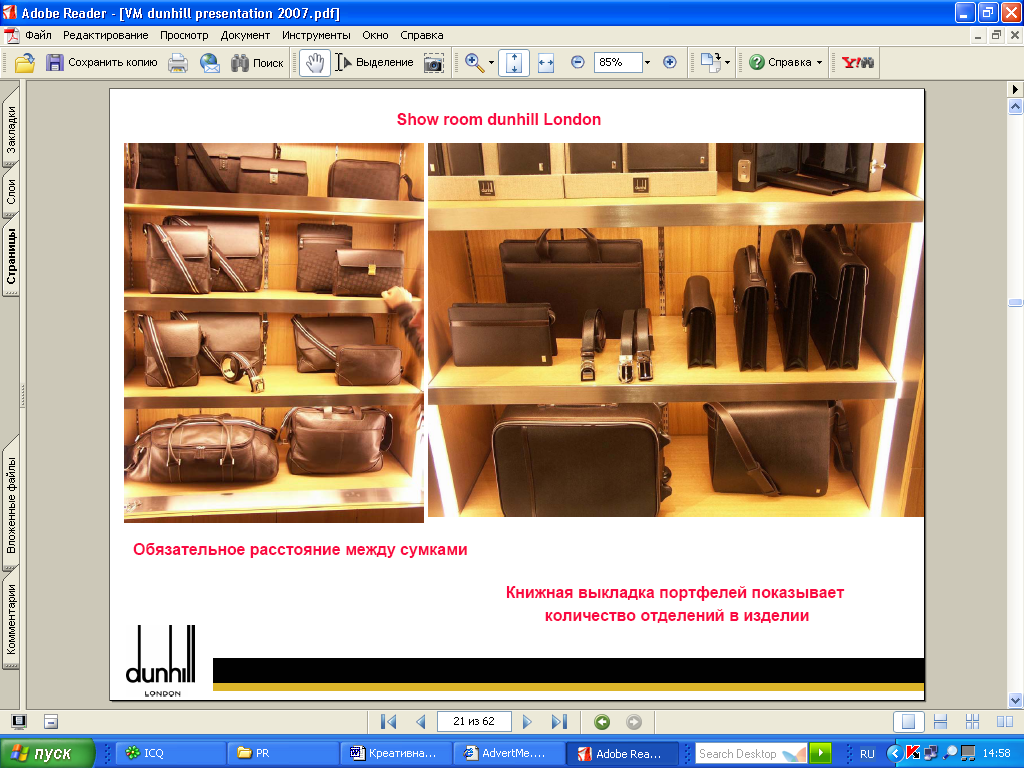The height and width of the screenshot is (768, 1024).
Task: Open the Вложенные файлы side tab
Action: pos(10,504)
